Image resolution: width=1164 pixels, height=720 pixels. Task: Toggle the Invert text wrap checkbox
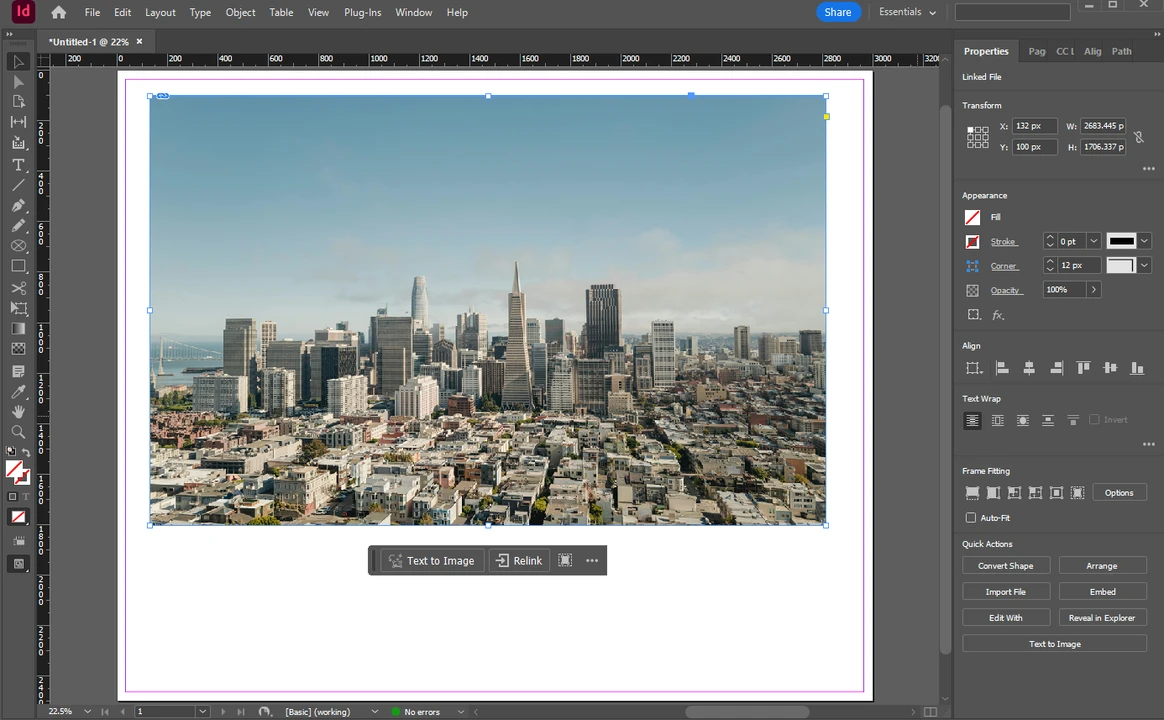coord(1094,419)
